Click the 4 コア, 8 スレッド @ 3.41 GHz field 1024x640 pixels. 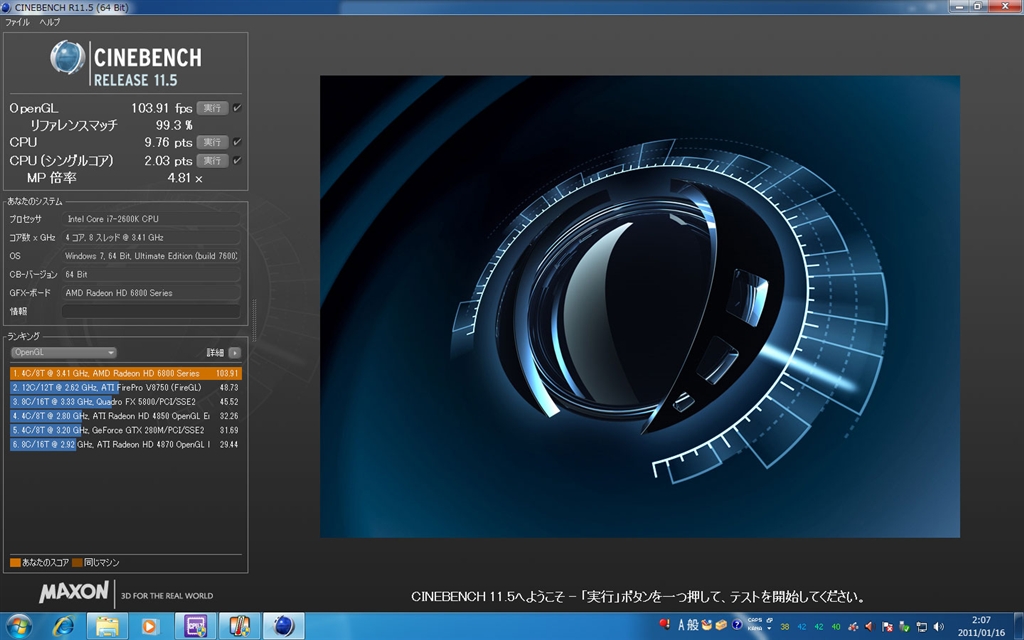pos(151,237)
